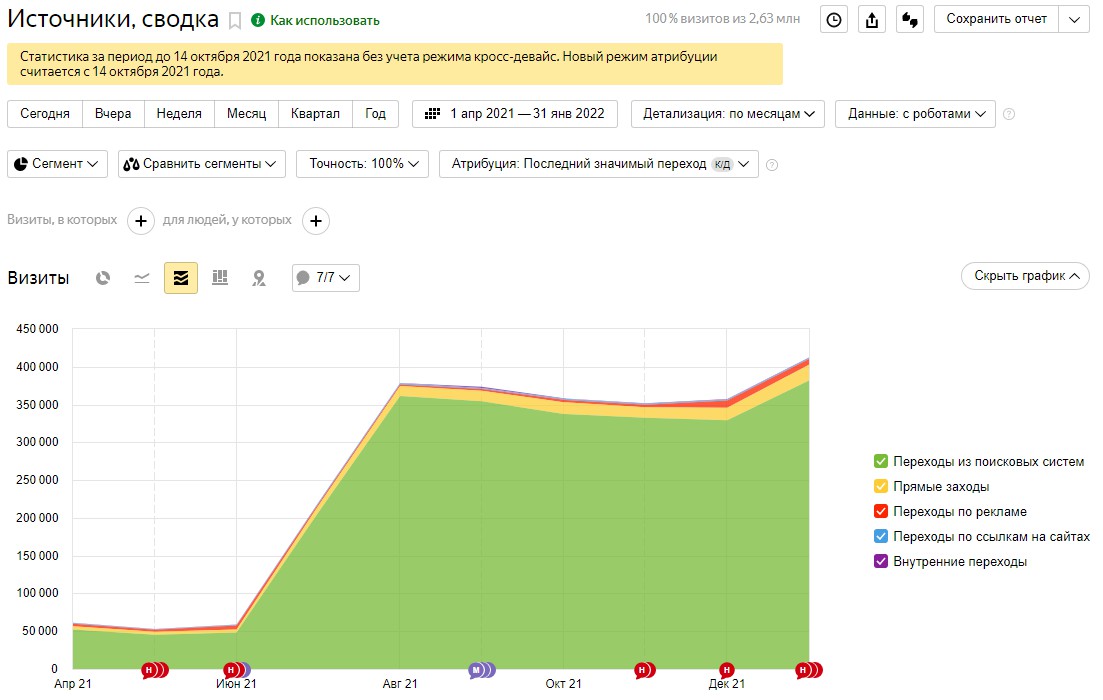This screenshot has width=1103, height=700.
Task: Open the date range picker 1 апр 2021 — 31 янв 2022
Action: coord(515,114)
